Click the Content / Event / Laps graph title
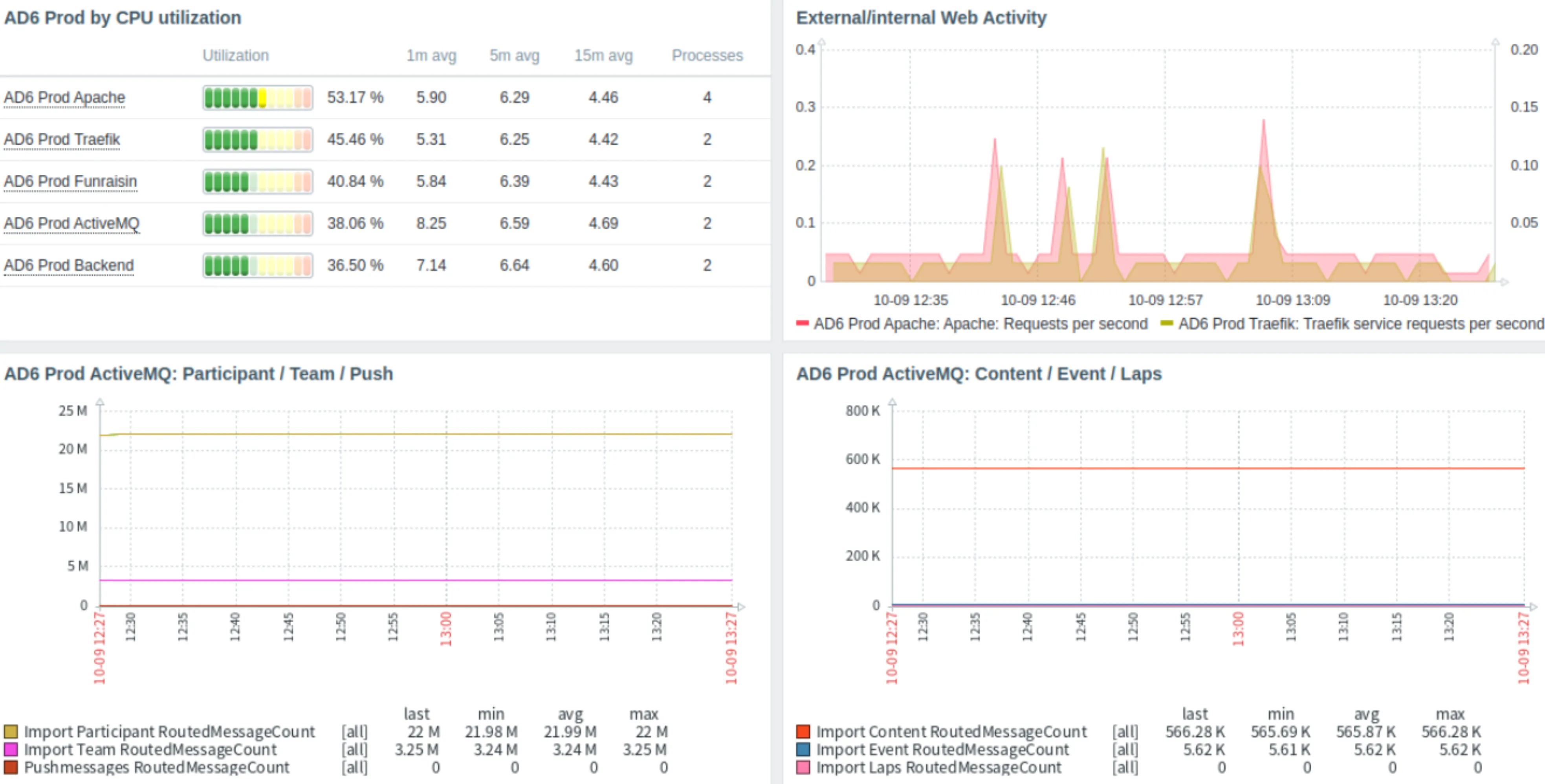Image resolution: width=1545 pixels, height=784 pixels. tap(979, 374)
